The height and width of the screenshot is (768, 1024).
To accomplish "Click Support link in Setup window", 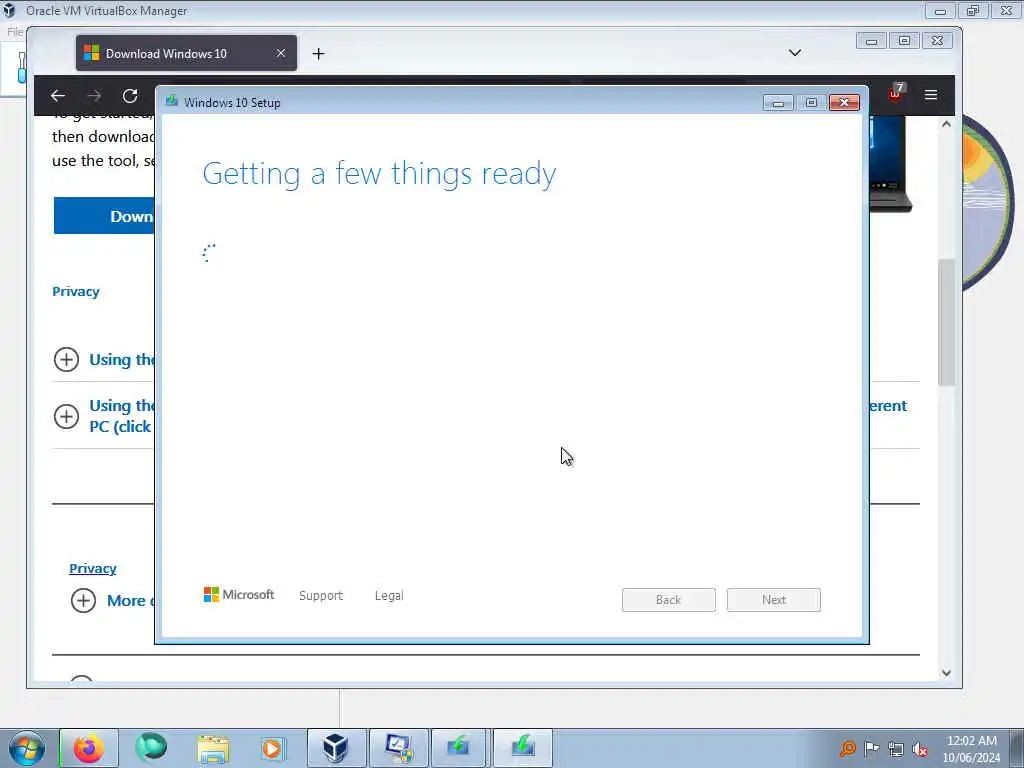I will tap(321, 596).
